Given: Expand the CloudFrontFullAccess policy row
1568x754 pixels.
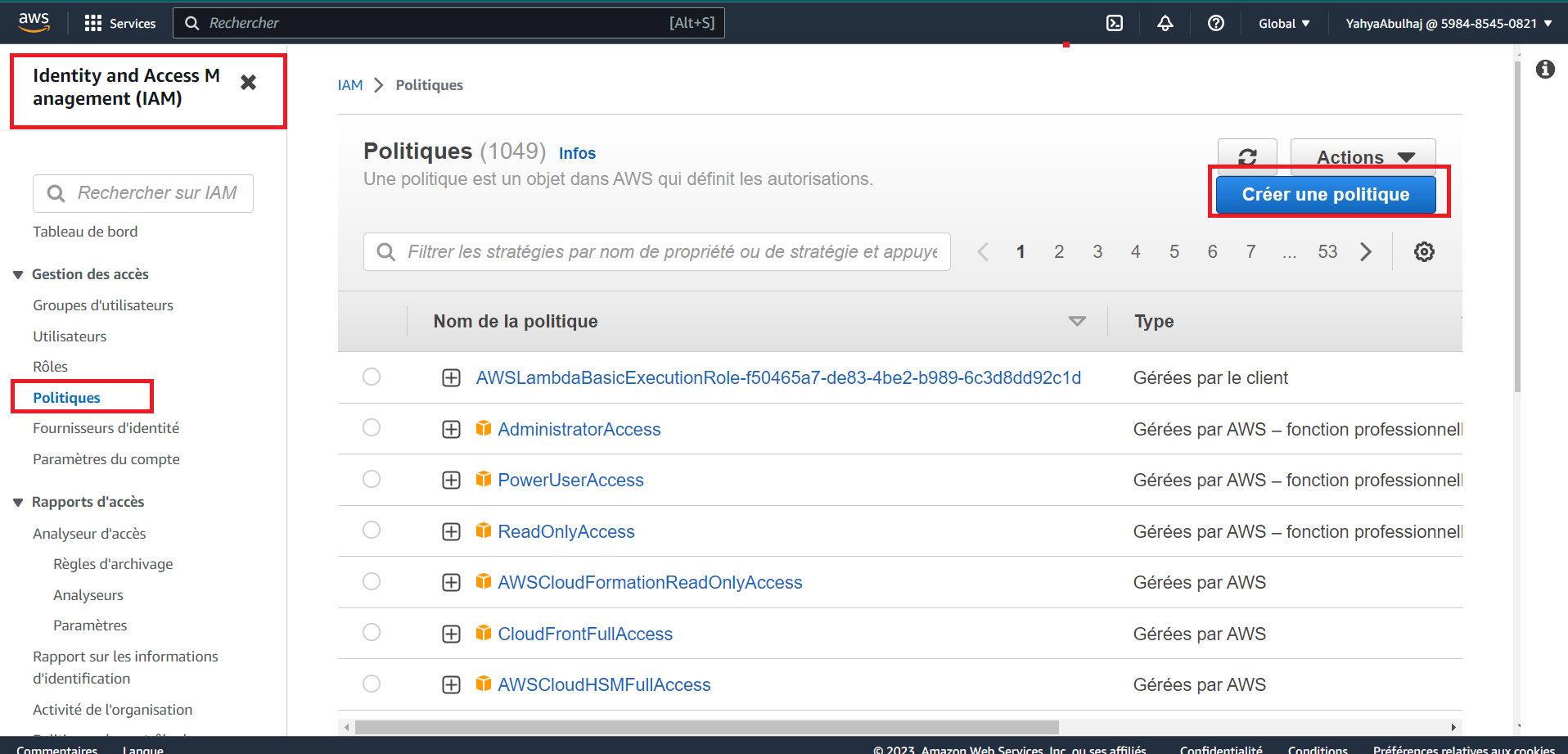Looking at the screenshot, I should [451, 634].
